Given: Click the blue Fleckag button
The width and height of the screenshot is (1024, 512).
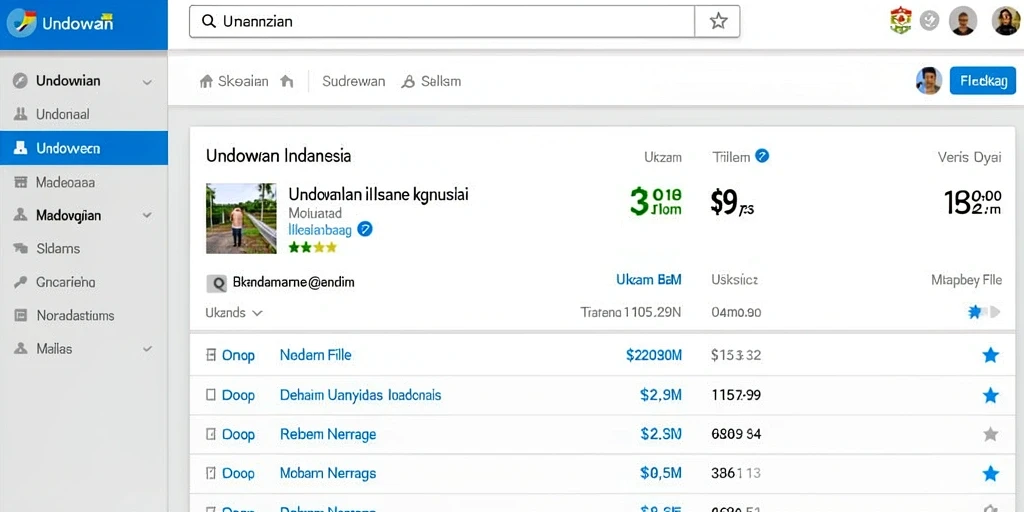Looking at the screenshot, I should point(983,81).
